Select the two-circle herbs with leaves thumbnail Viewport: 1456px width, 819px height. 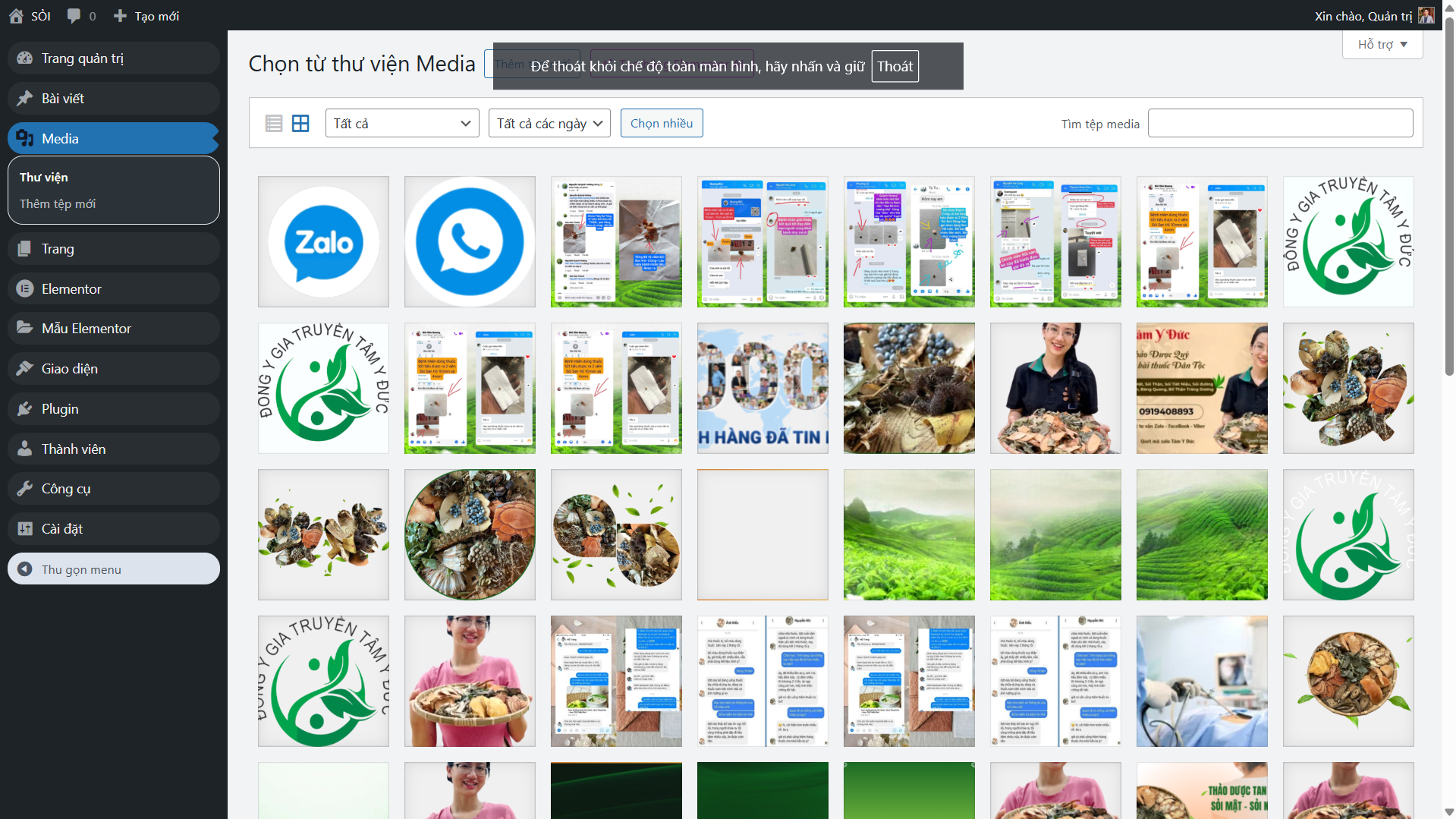[x=617, y=535]
